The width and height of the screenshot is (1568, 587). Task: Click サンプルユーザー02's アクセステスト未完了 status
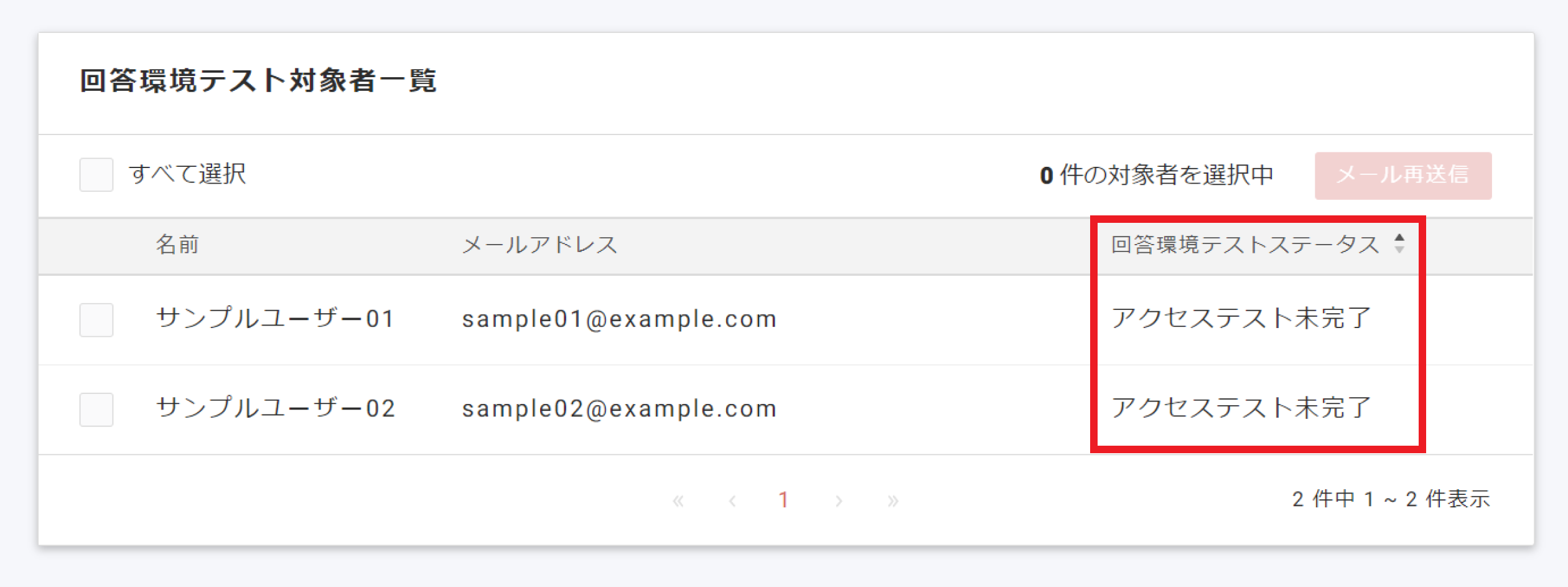(1241, 408)
